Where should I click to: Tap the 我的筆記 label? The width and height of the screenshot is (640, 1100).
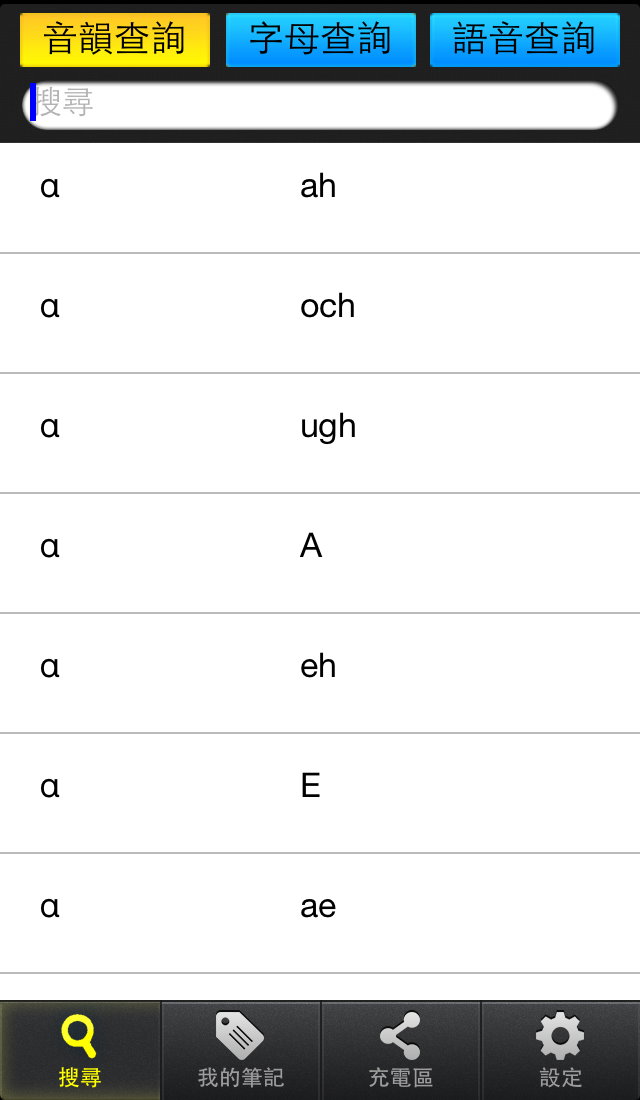point(241,1078)
